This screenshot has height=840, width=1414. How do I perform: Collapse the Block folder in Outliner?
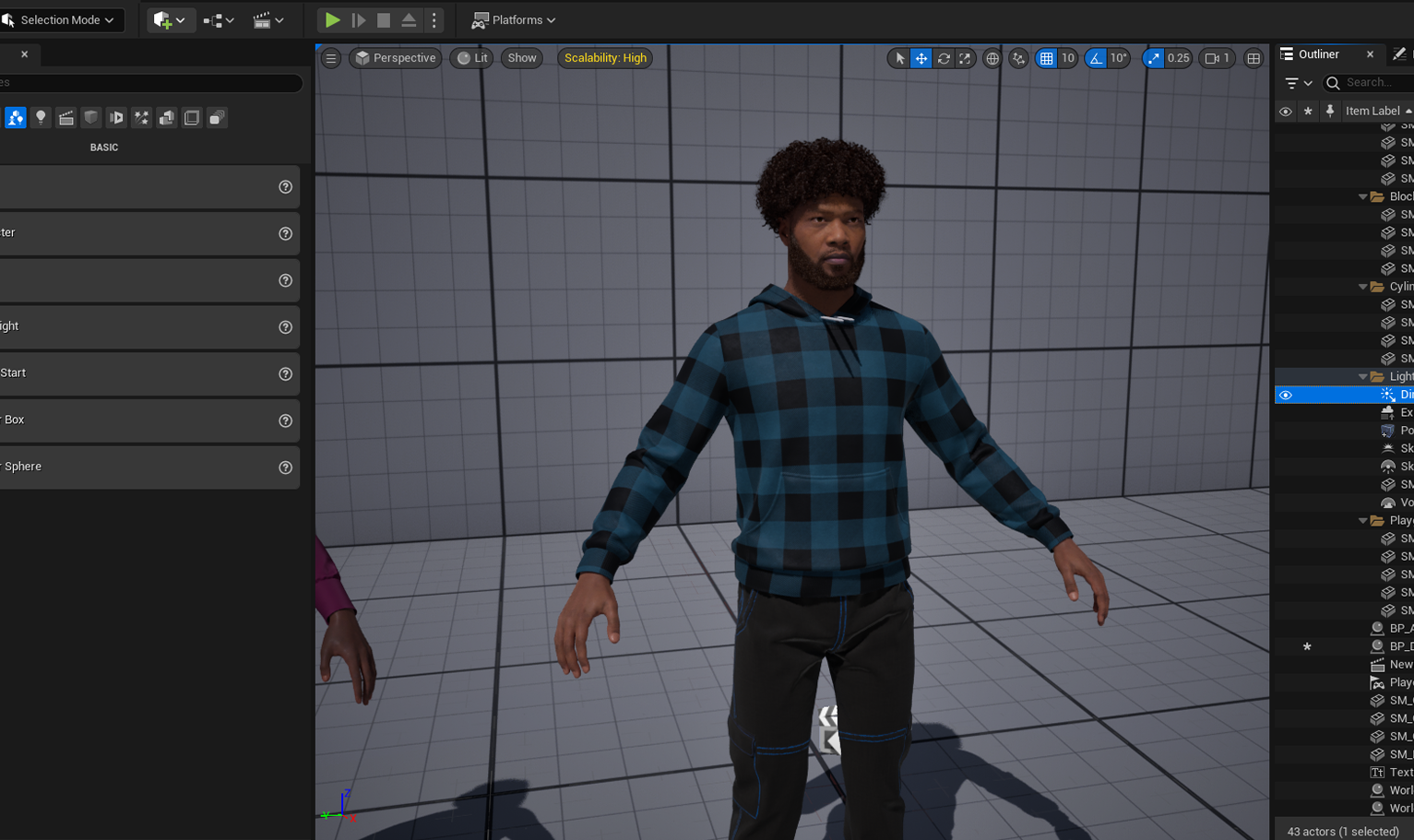tap(1362, 196)
